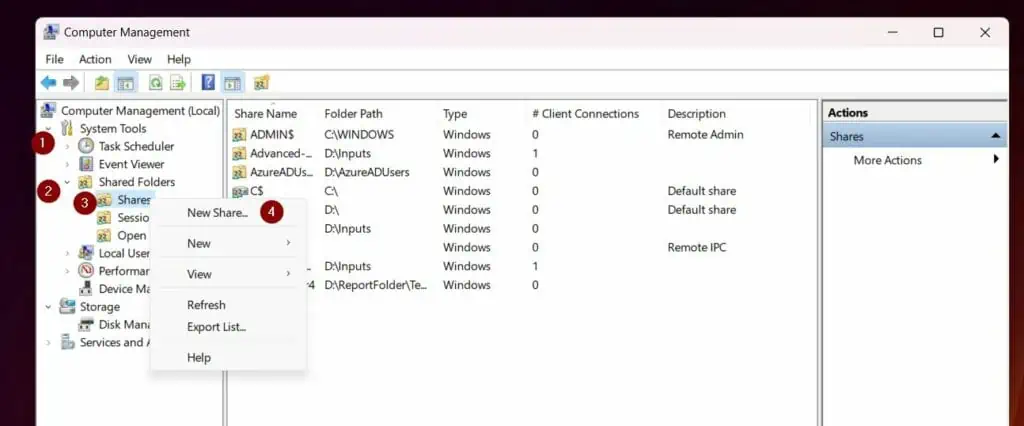
Task: Refresh the view using toolbar refresh icon
Action: (155, 83)
